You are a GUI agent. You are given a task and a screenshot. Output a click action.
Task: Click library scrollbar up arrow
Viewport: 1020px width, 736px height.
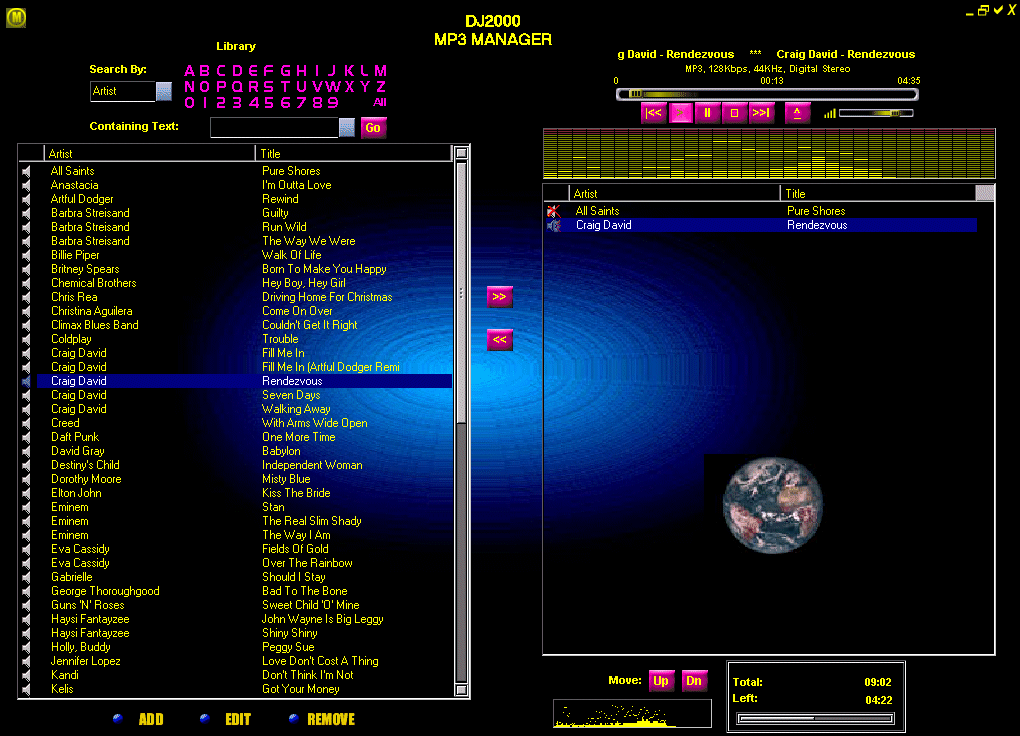[461, 154]
